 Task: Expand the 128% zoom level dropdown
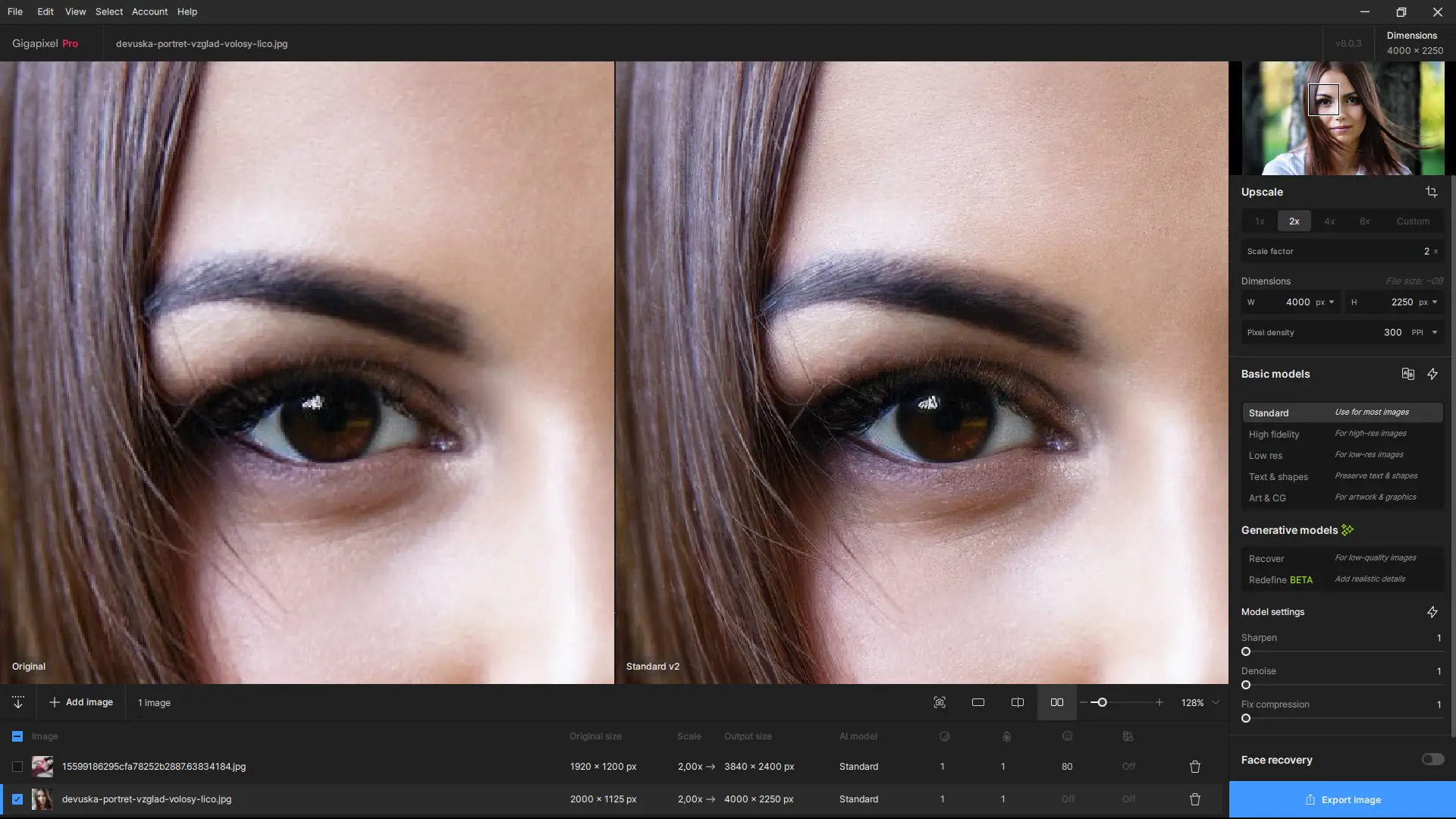(x=1216, y=702)
